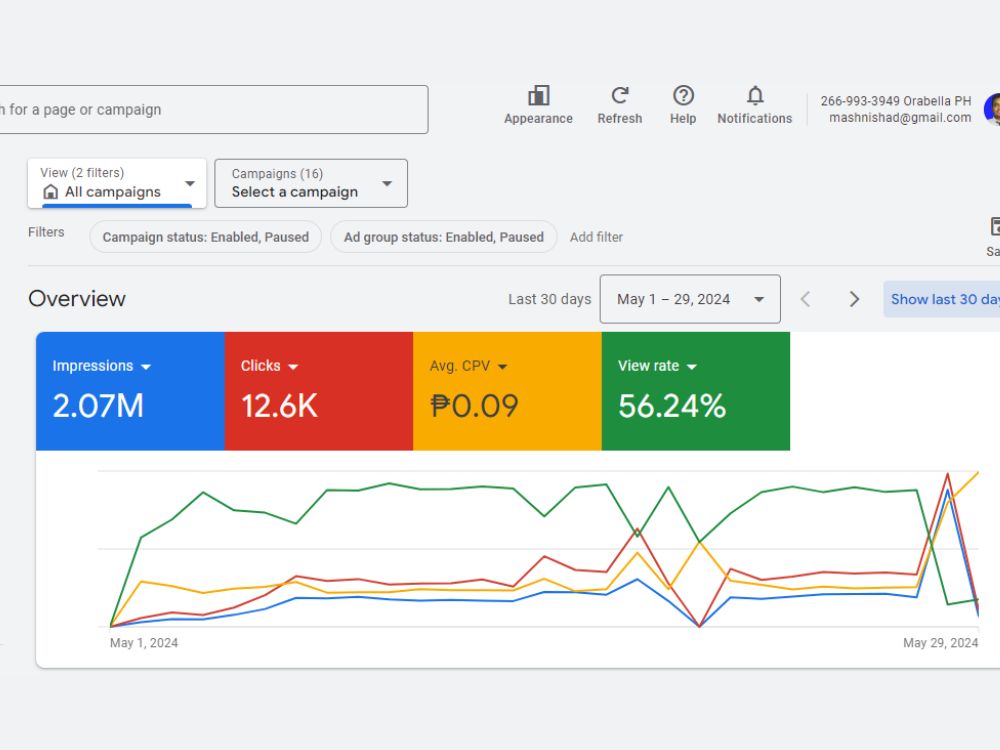Go to the next date range arrow
This screenshot has height=750, width=1000.
pyautogui.click(x=855, y=299)
